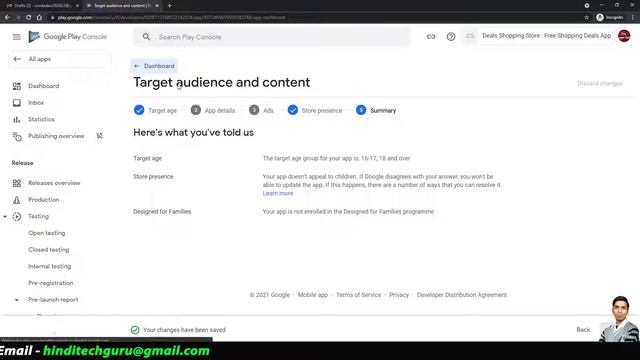Click the Google Play Console logo
Screen dimensions: 640x360
point(68,37)
